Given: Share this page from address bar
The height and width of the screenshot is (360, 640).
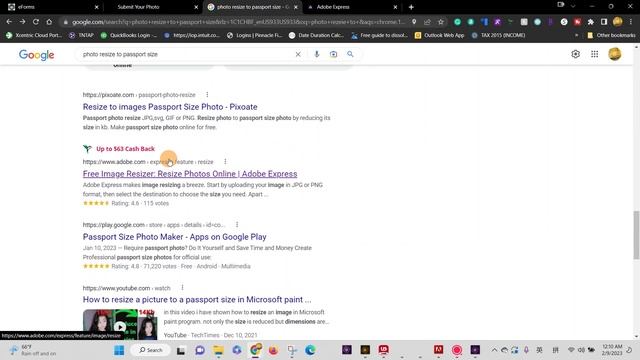Looking at the screenshot, I should (x=427, y=22).
